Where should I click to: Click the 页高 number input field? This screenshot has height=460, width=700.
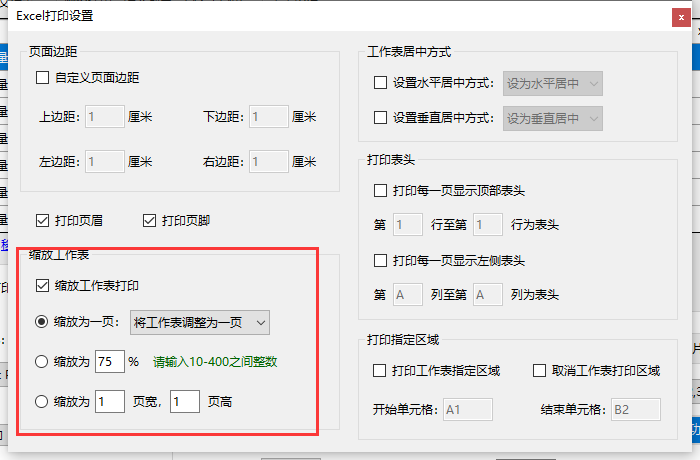pyautogui.click(x=185, y=401)
